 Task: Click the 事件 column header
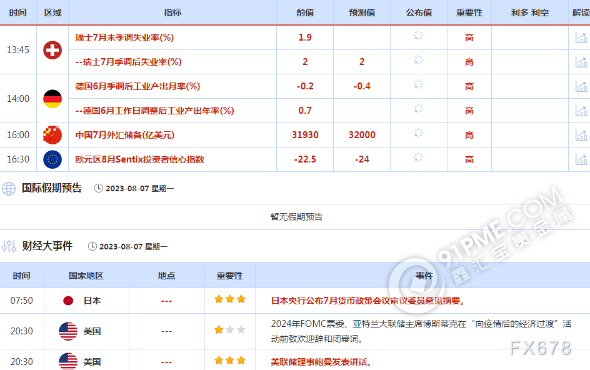[424, 276]
